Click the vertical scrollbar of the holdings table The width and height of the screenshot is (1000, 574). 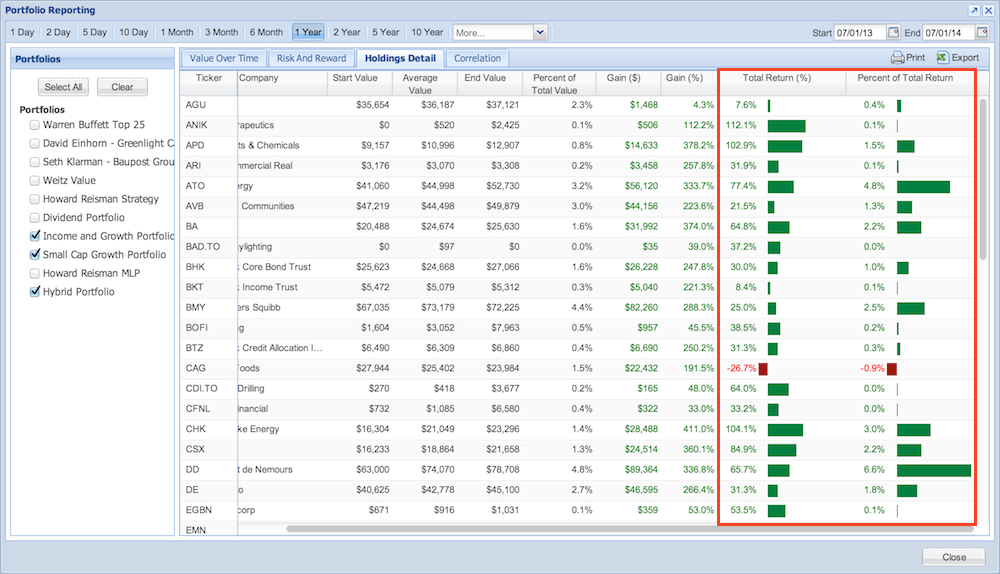click(x=983, y=179)
